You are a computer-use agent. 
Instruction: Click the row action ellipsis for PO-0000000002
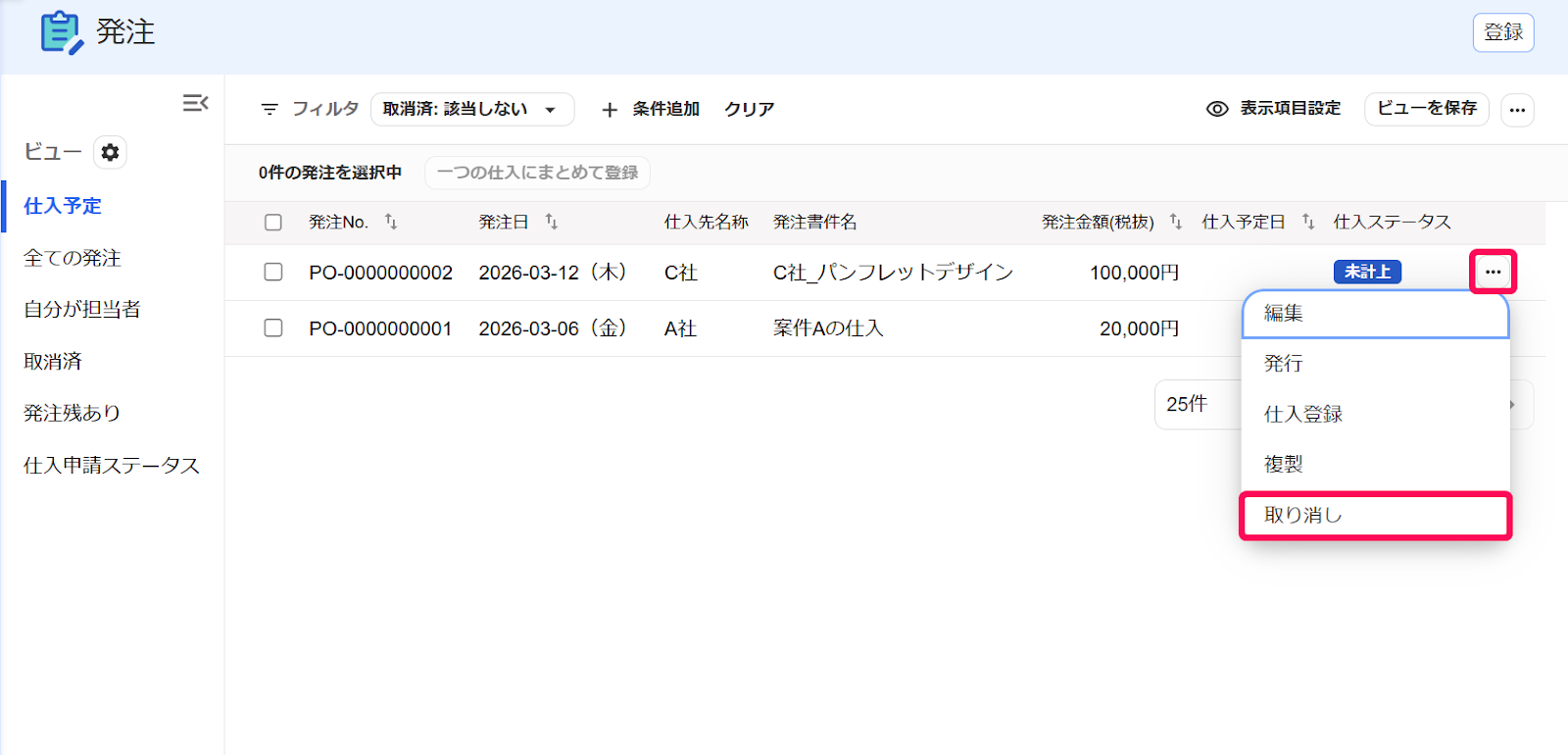pos(1493,272)
